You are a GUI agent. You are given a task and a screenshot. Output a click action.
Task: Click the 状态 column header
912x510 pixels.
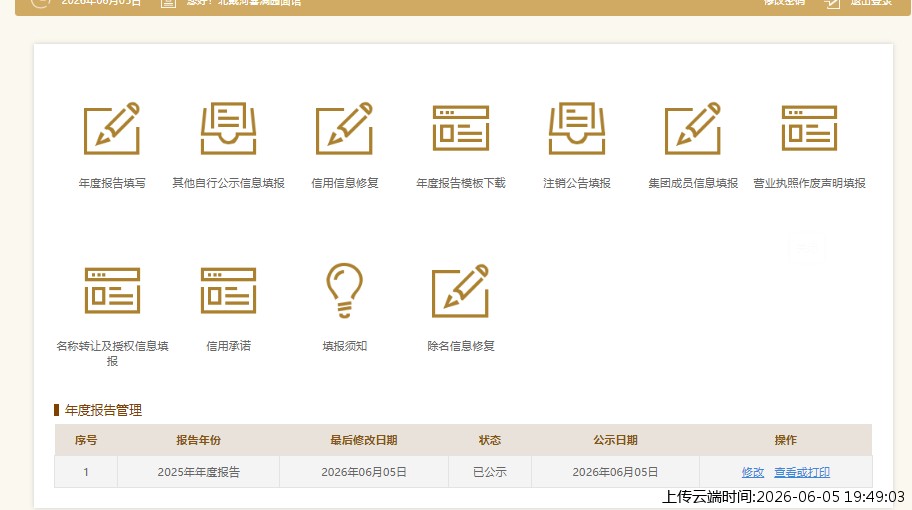tap(490, 440)
